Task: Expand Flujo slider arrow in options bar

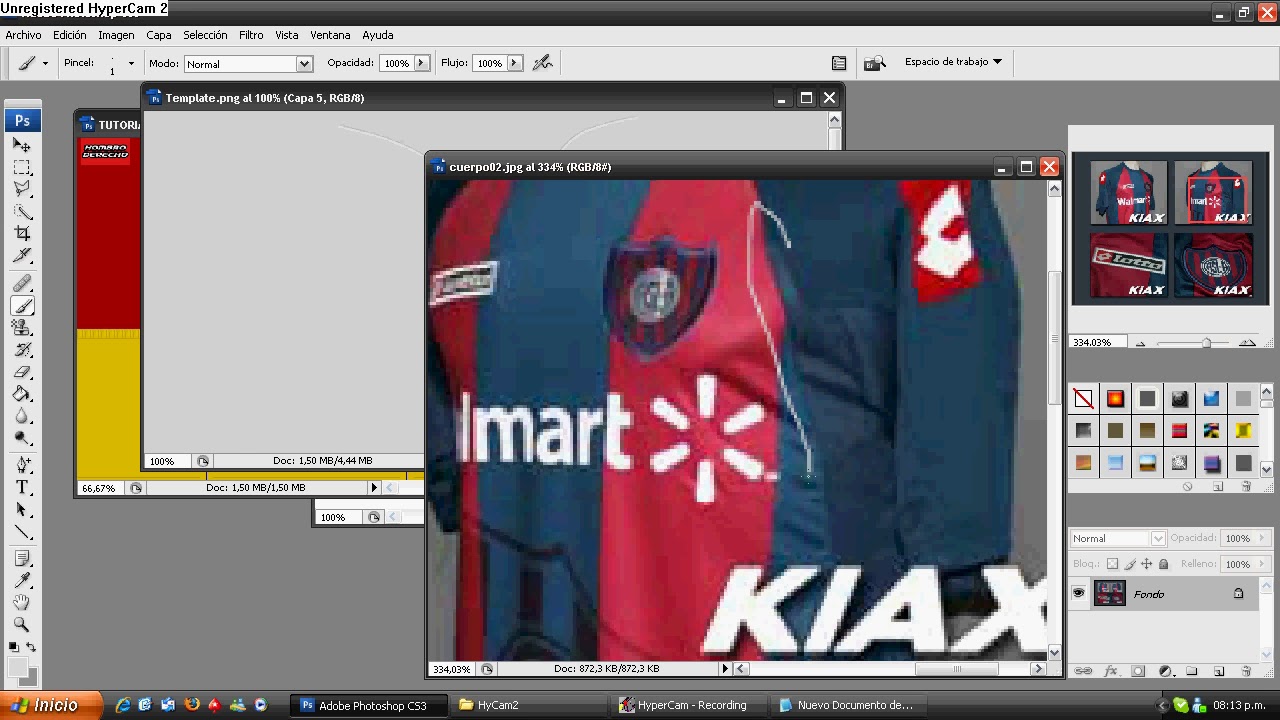Action: tap(514, 63)
